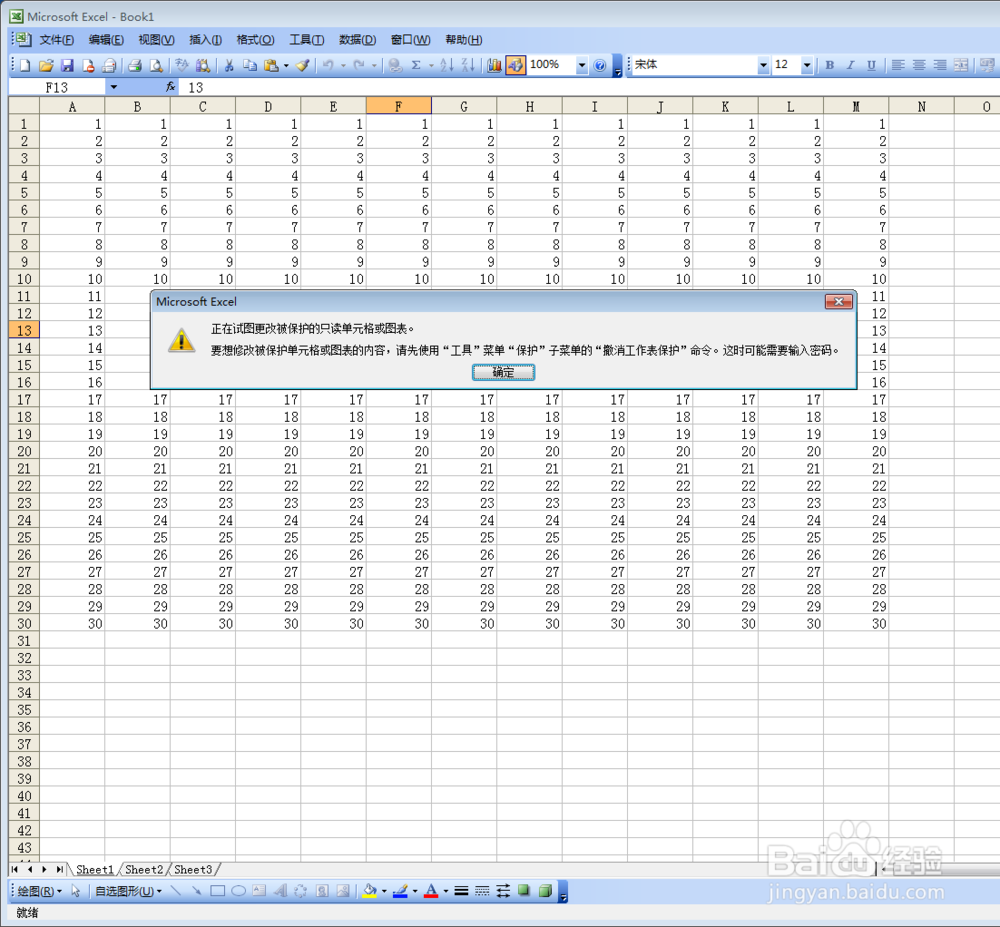
Task: Open the 绘图(R) drawing menu dropdown
Action: tap(39, 891)
